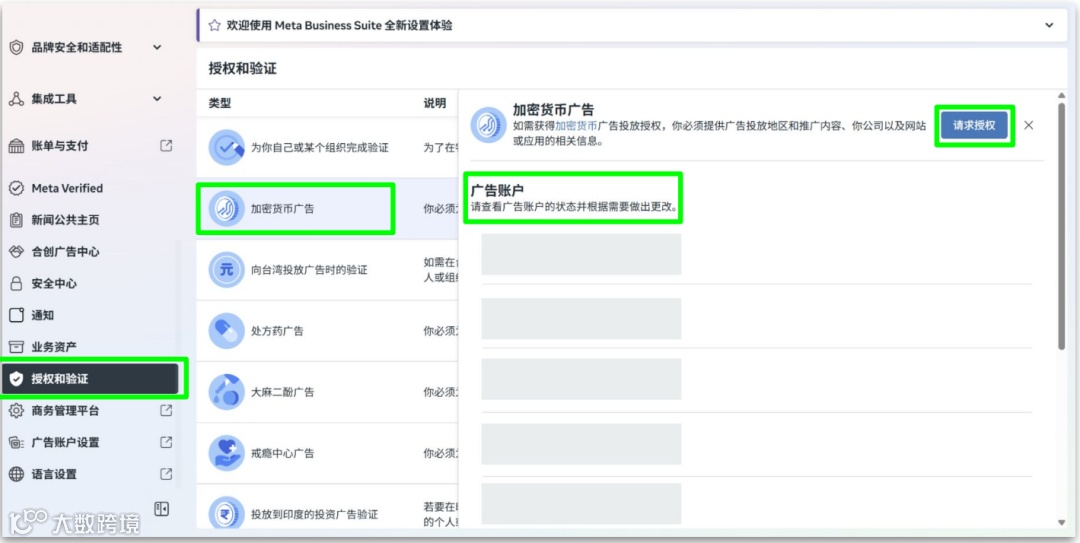Image resolution: width=1080 pixels, height=543 pixels.
Task: Click the 戒瘾中心 heart hand icon
Action: point(227,453)
